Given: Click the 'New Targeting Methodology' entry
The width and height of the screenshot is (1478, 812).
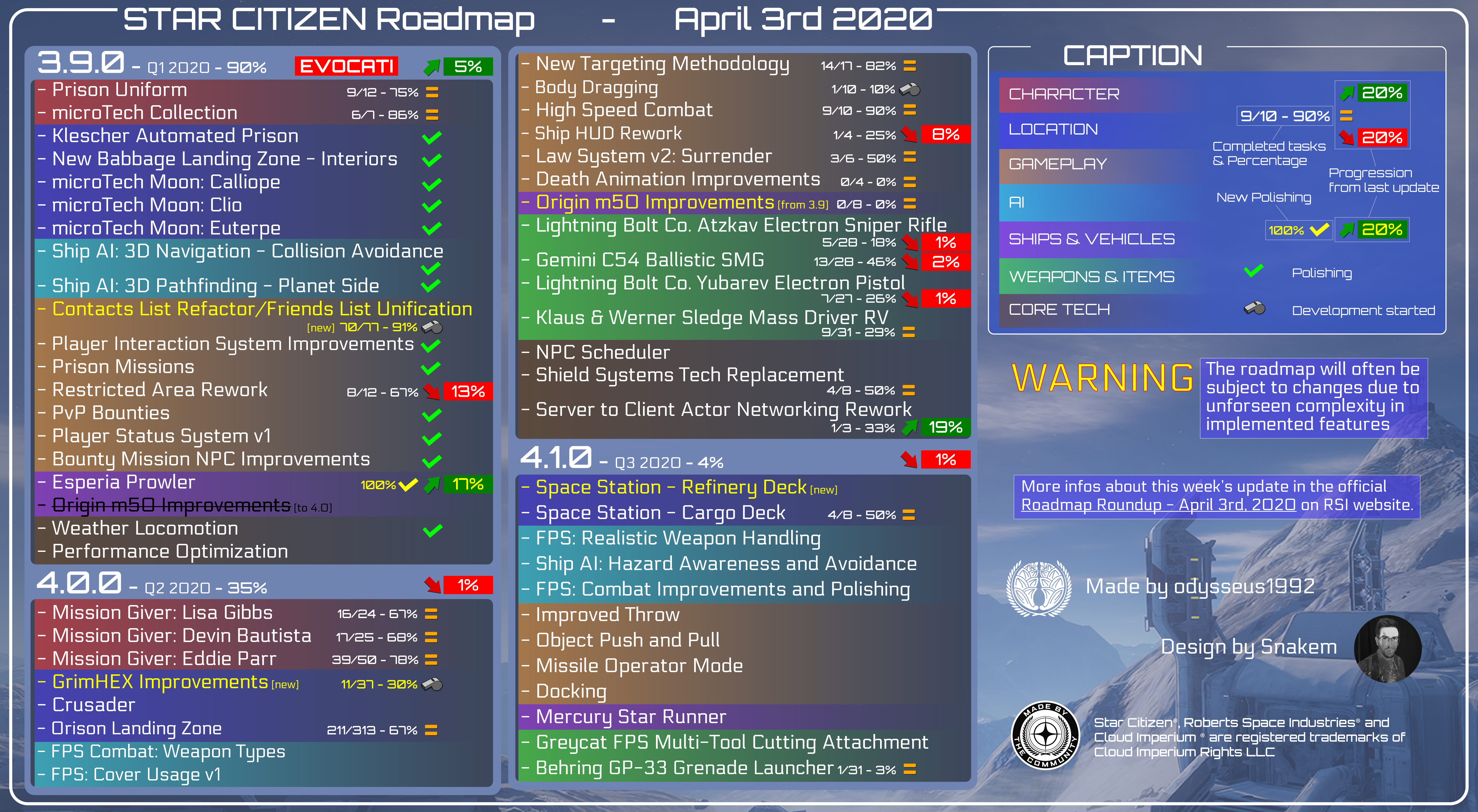Looking at the screenshot, I should [x=663, y=64].
